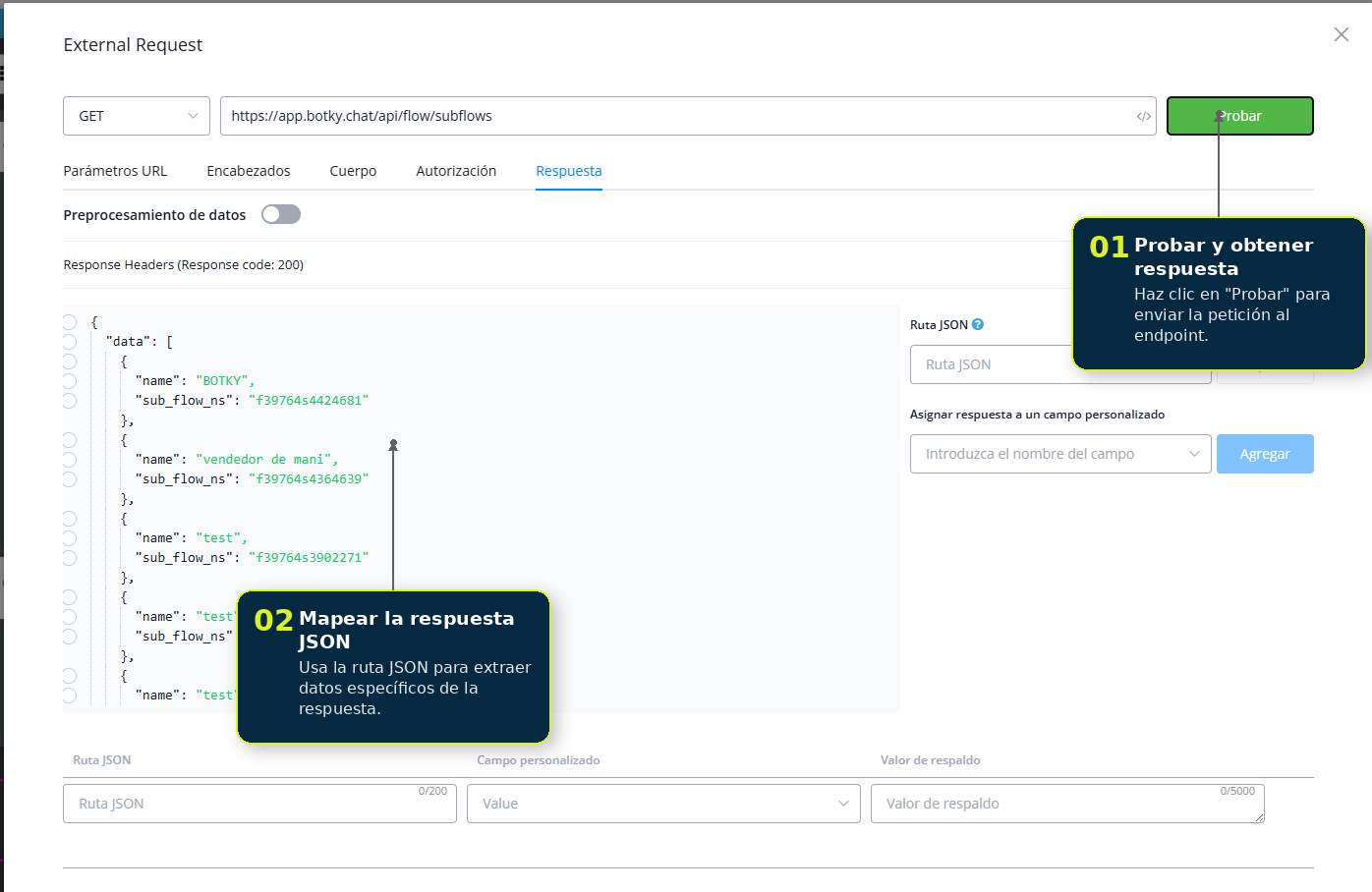Select the circle next to "data" line

tap(69, 342)
